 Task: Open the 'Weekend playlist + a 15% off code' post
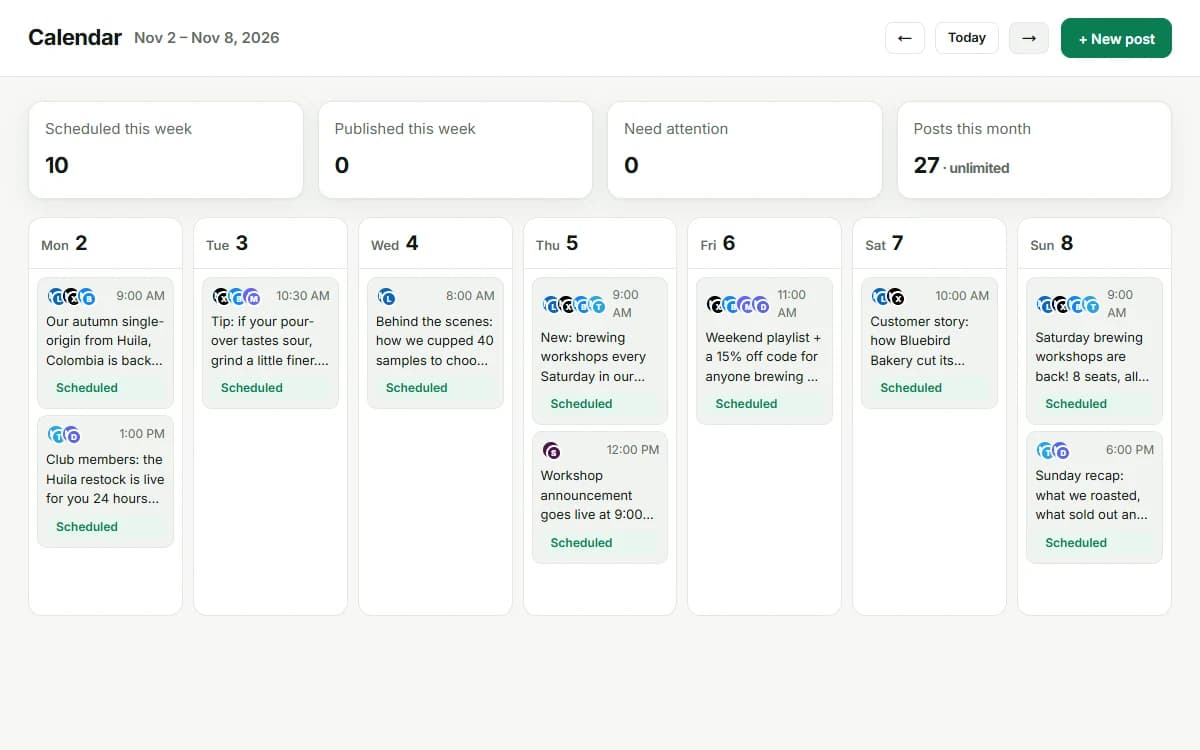pyautogui.click(x=765, y=351)
